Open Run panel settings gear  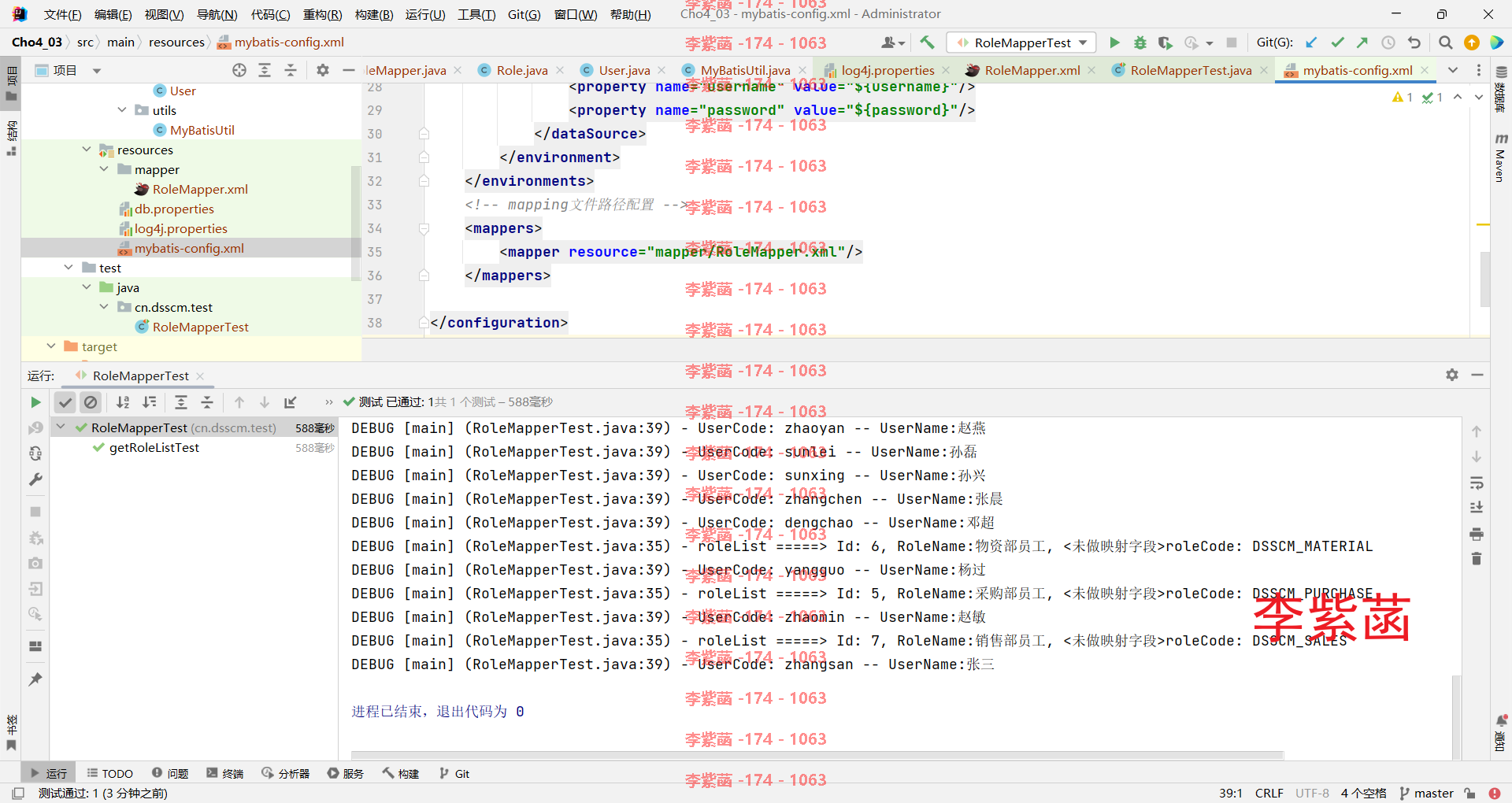1452,375
